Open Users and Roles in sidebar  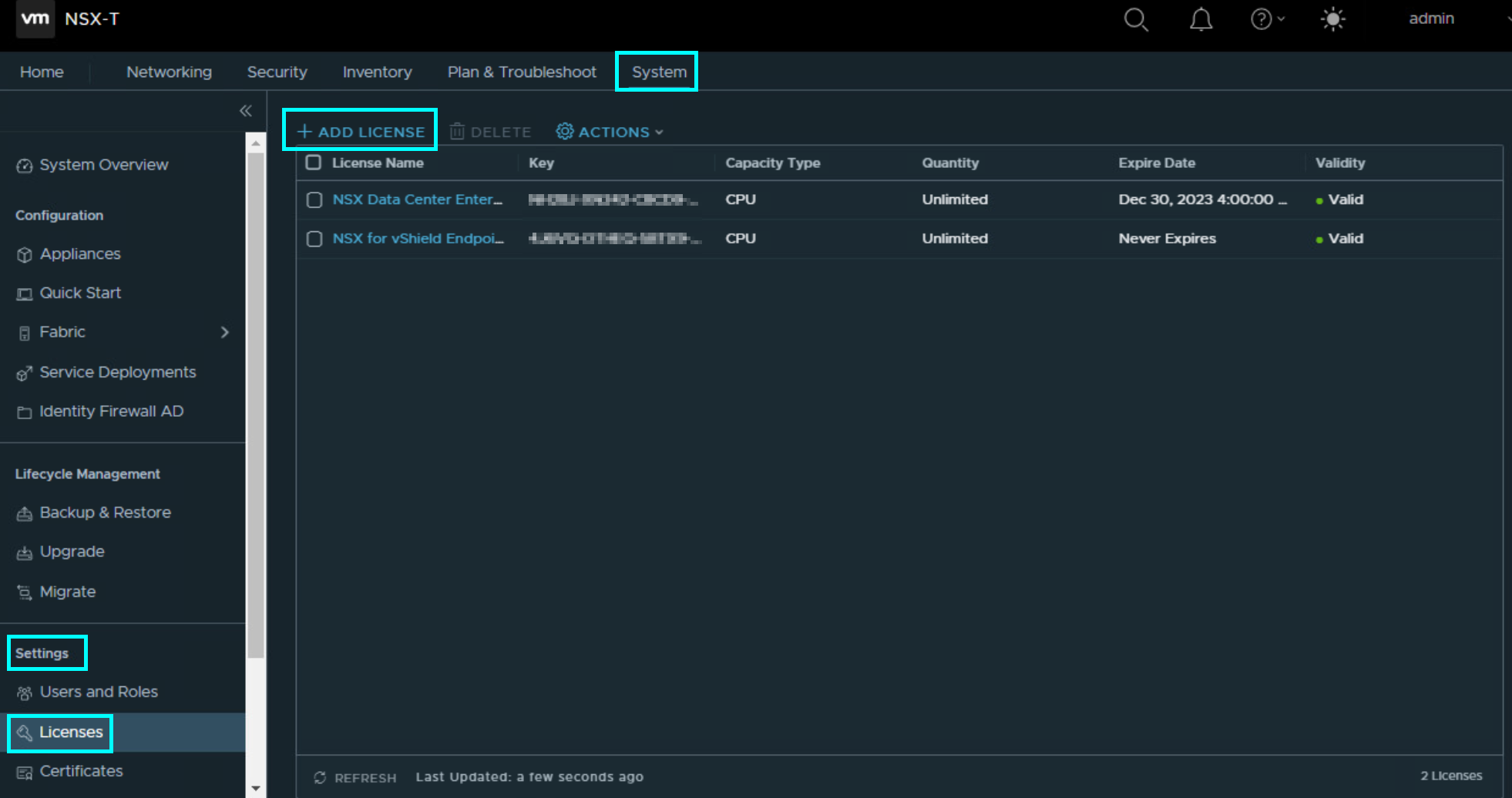point(99,692)
